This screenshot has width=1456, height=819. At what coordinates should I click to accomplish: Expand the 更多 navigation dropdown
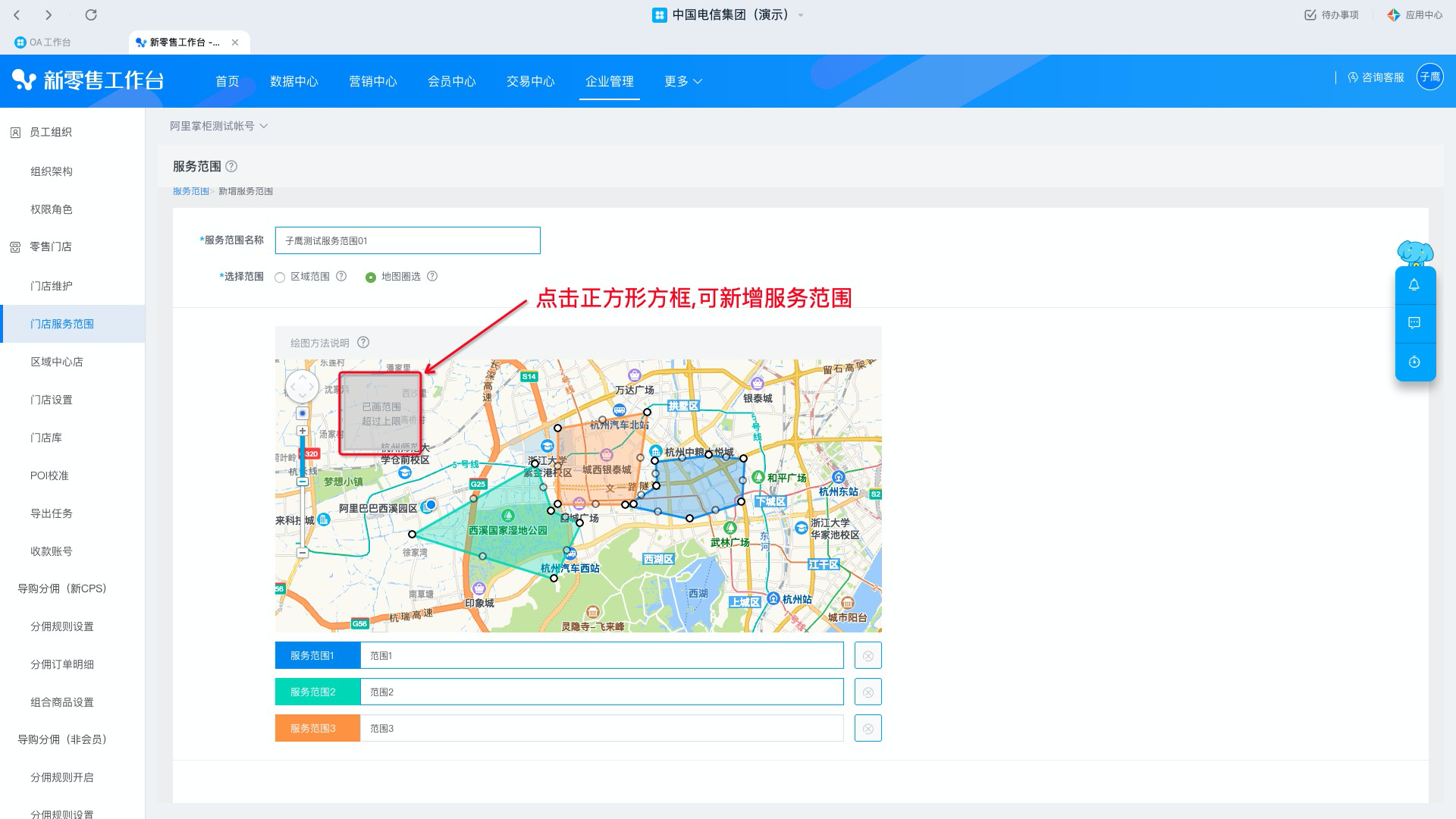(683, 81)
